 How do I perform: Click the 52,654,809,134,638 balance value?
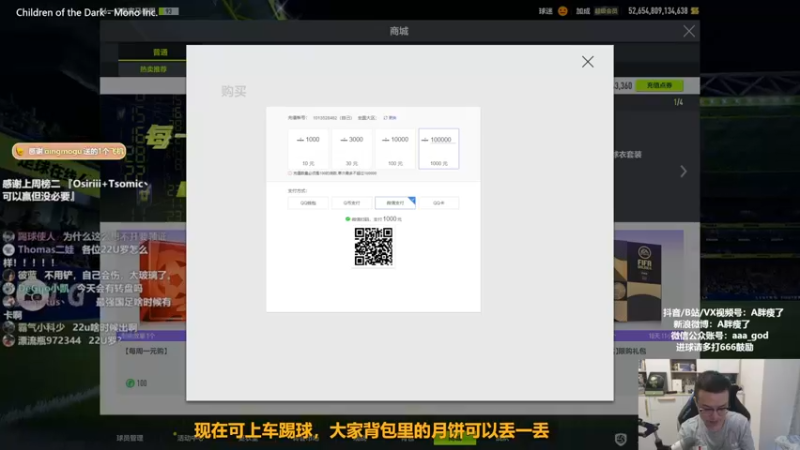pos(658,11)
